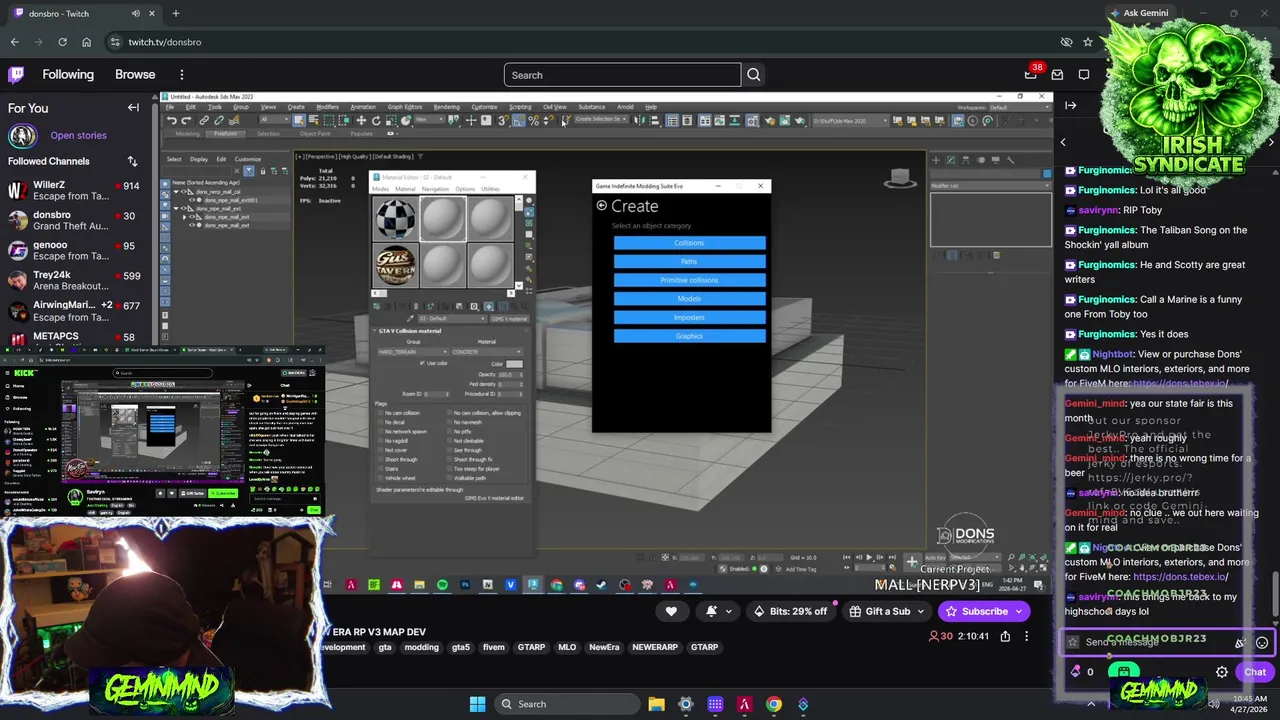Select the Move tool in 3ds Max toolbar

pyautogui.click(x=361, y=121)
